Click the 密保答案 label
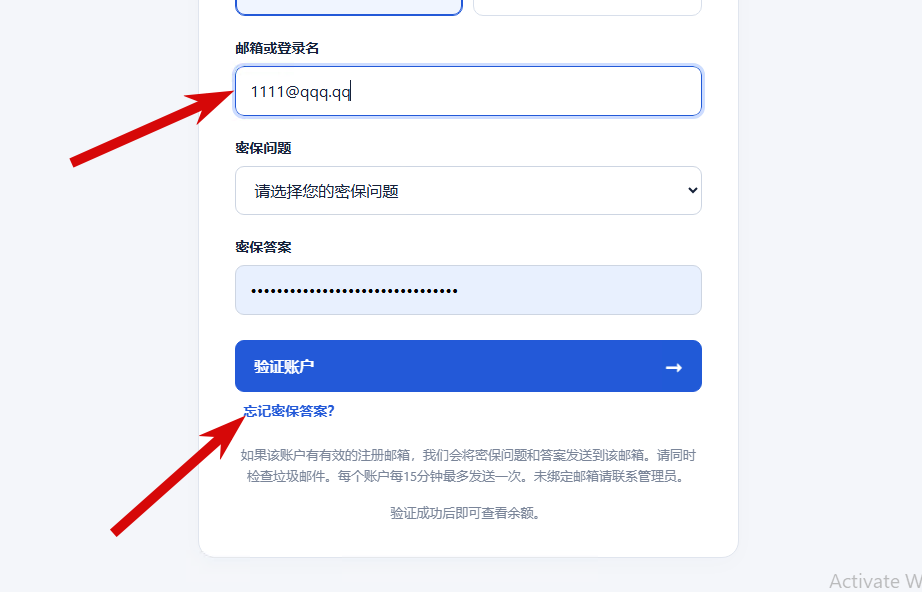 [x=263, y=247]
